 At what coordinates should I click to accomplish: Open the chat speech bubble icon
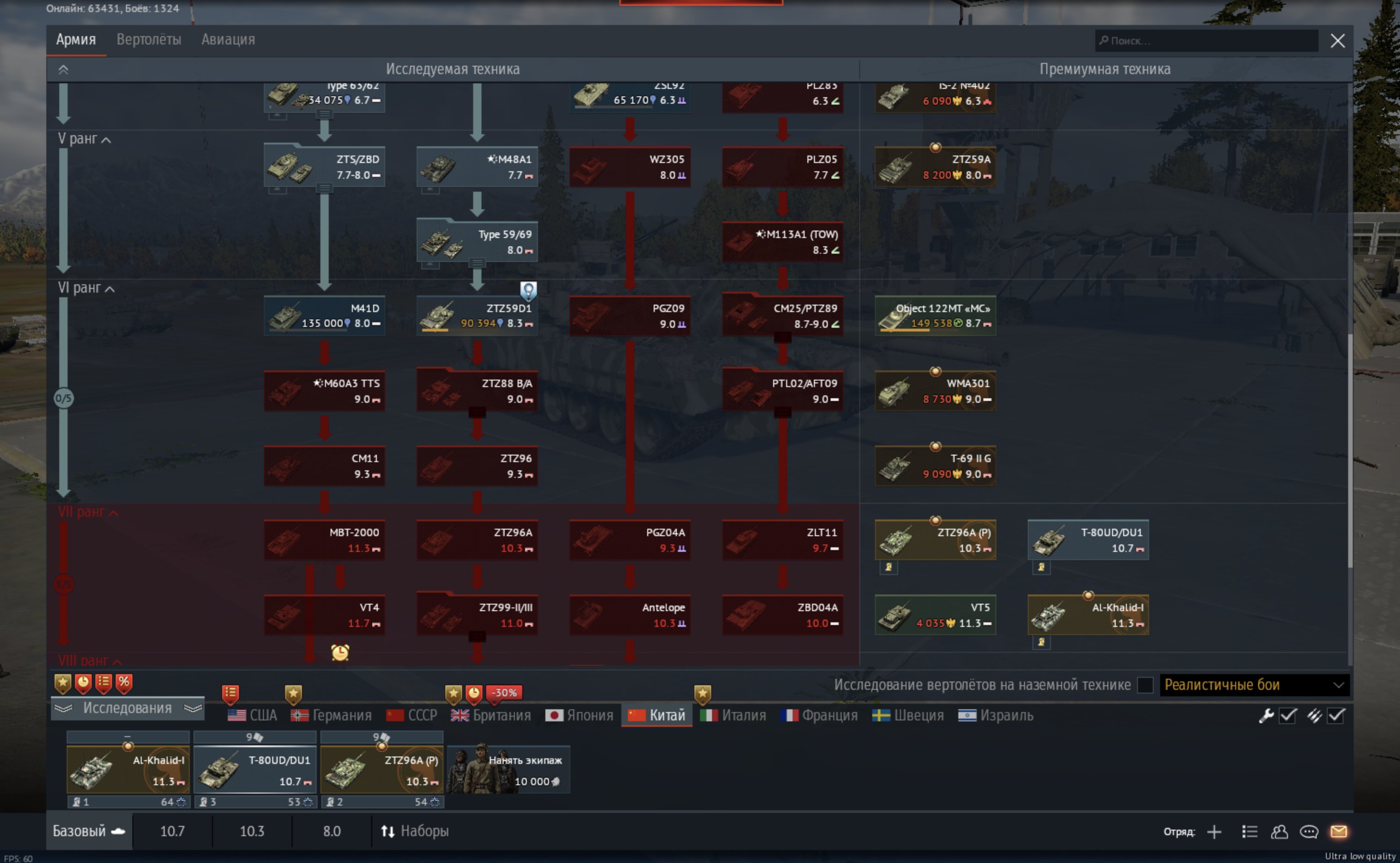1309,832
